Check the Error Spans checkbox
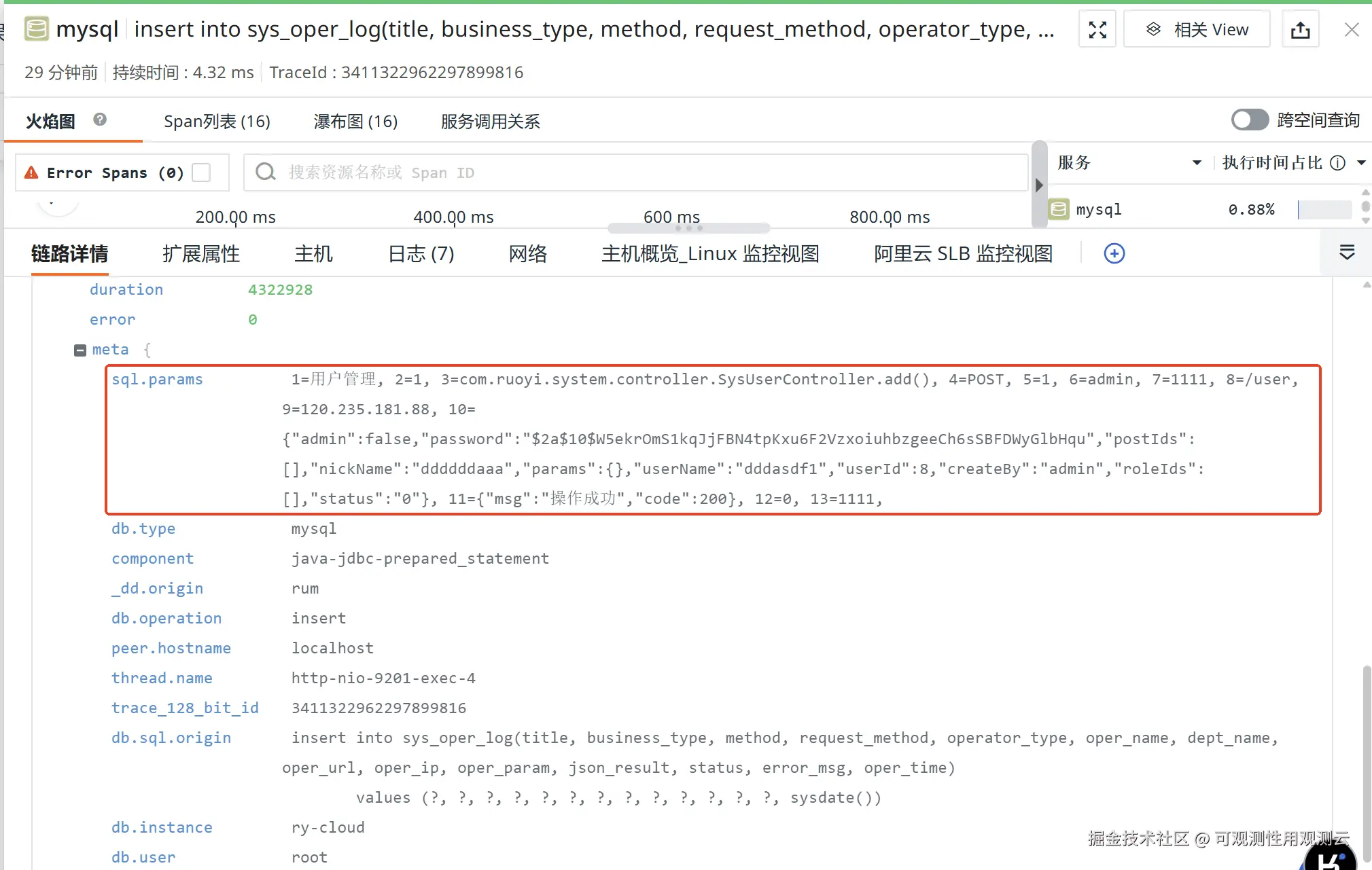Viewport: 1372px width, 870px height. click(x=201, y=173)
